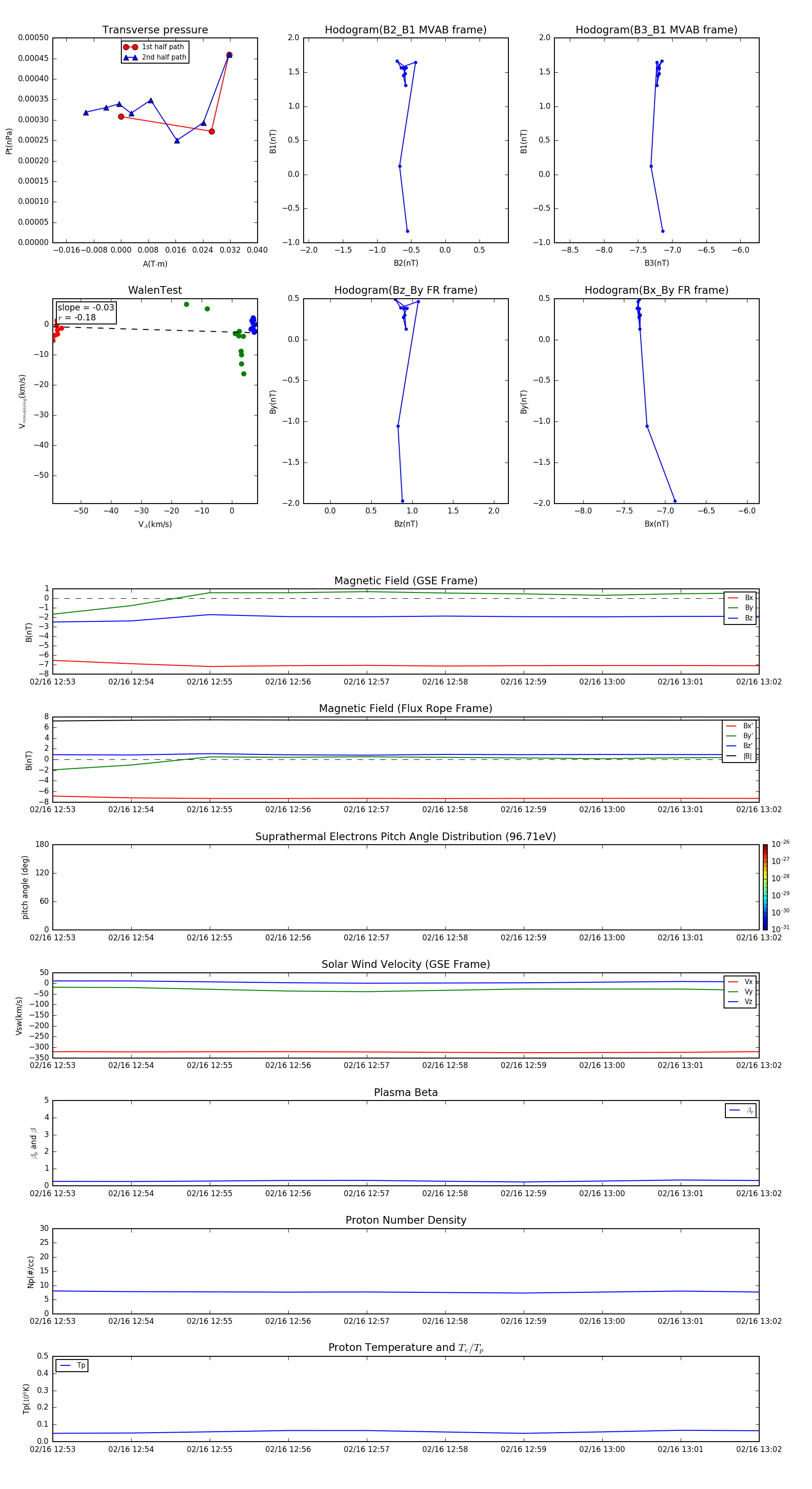Click the 'βp and β' y-axis label
This screenshot has width=812, height=1489.
tap(33, 1143)
